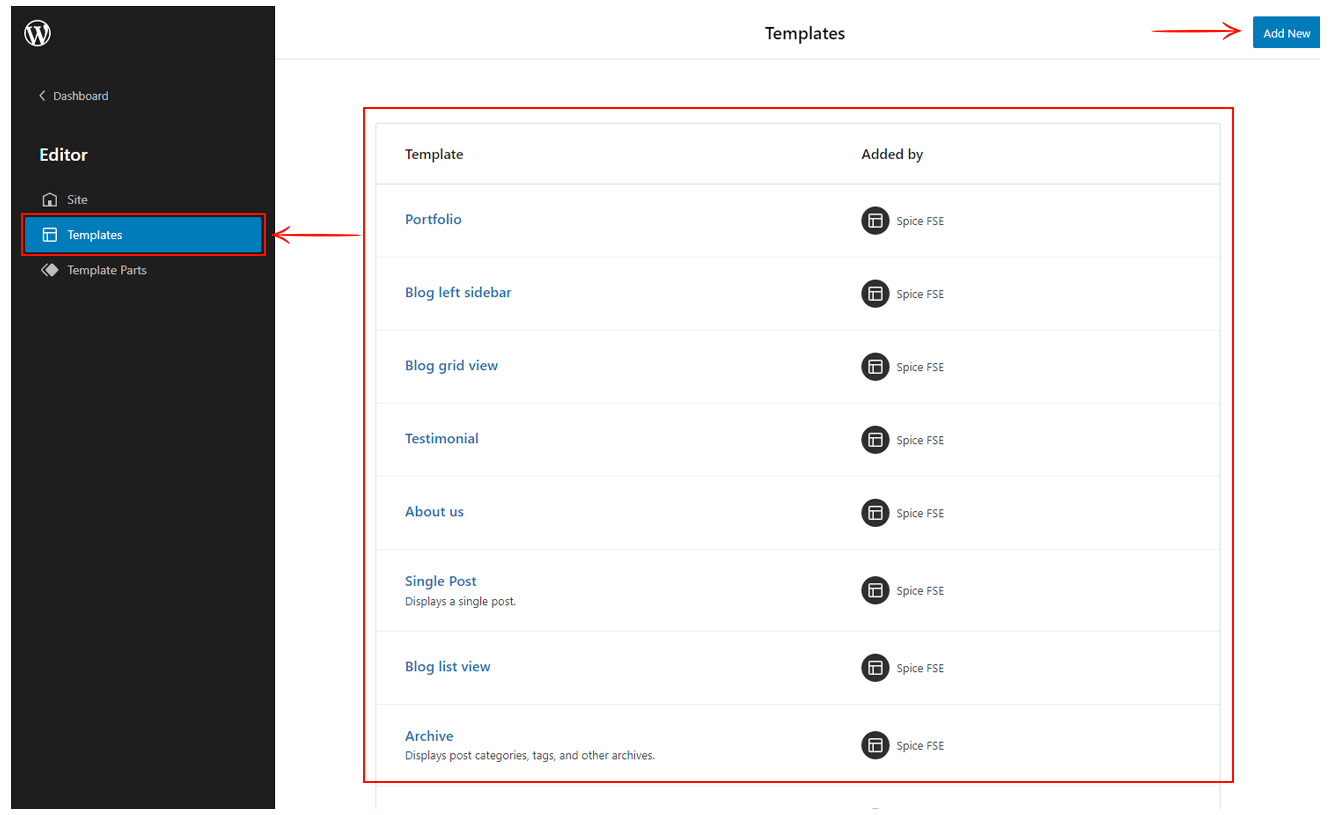The height and width of the screenshot is (815, 1330).
Task: Click the Templates layout icon in sidebar
Action: (x=50, y=235)
